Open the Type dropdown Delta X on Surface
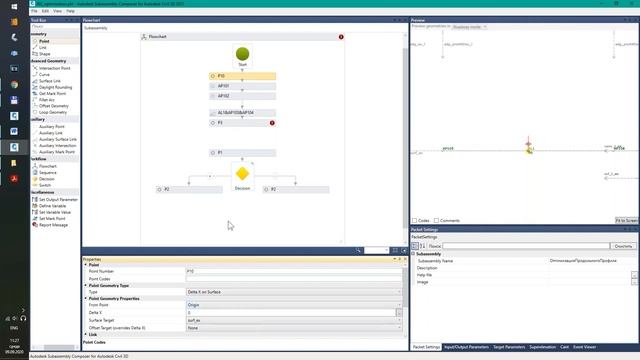This screenshot has height=360, width=640. 293,292
